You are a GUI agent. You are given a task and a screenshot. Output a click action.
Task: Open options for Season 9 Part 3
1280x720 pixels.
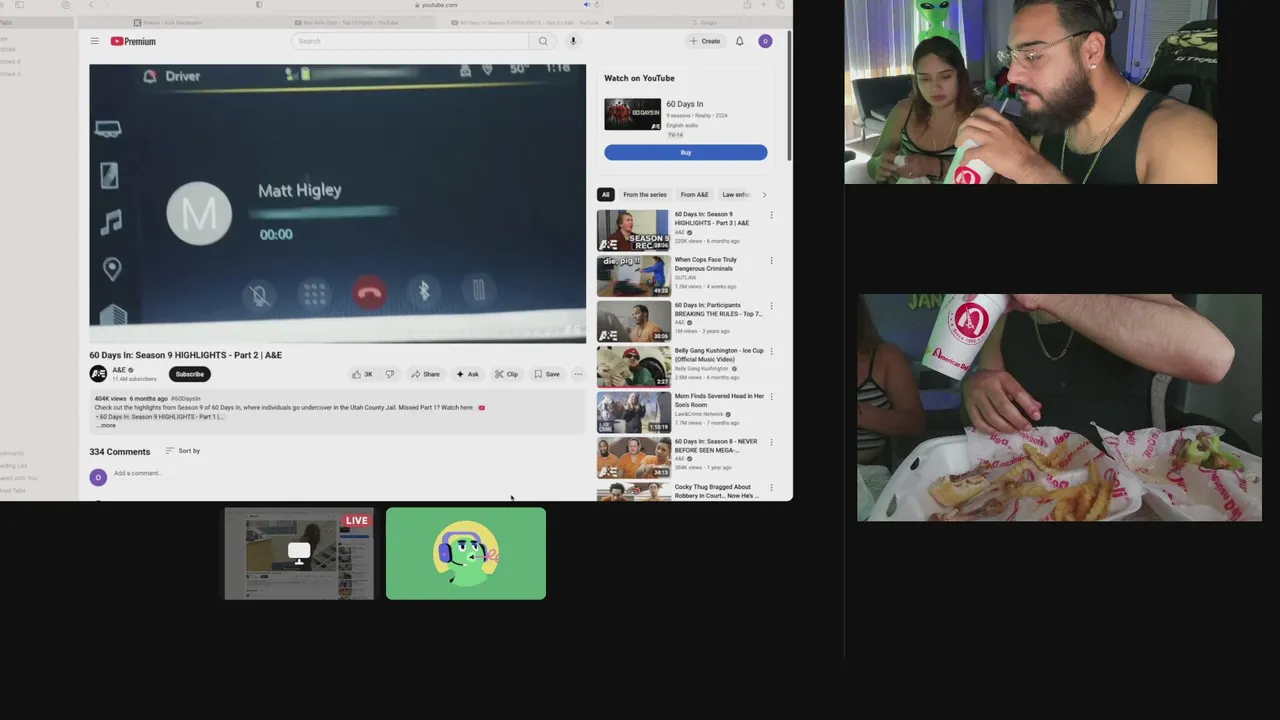click(771, 215)
